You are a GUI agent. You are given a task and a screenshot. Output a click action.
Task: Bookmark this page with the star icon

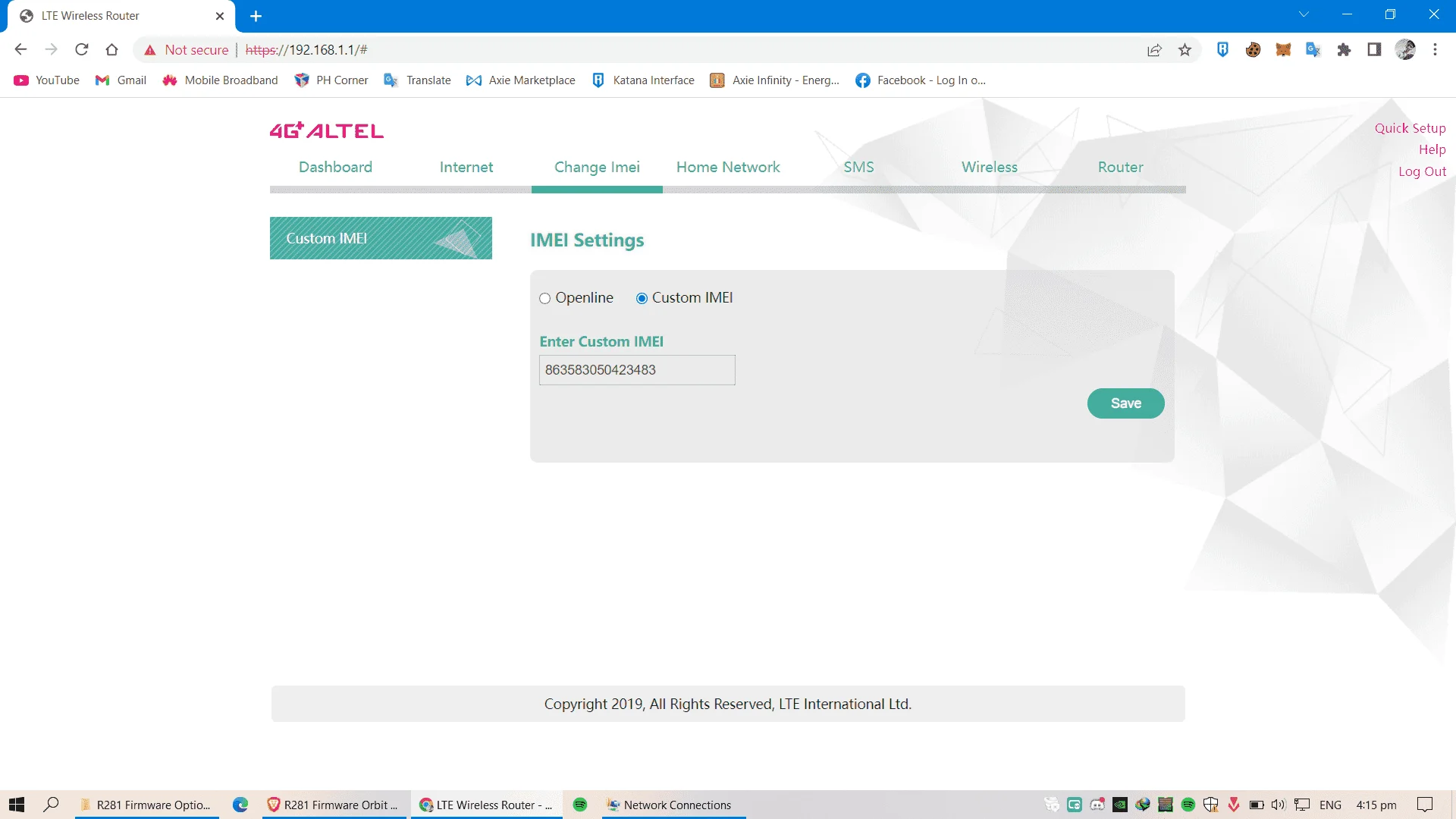tap(1185, 50)
